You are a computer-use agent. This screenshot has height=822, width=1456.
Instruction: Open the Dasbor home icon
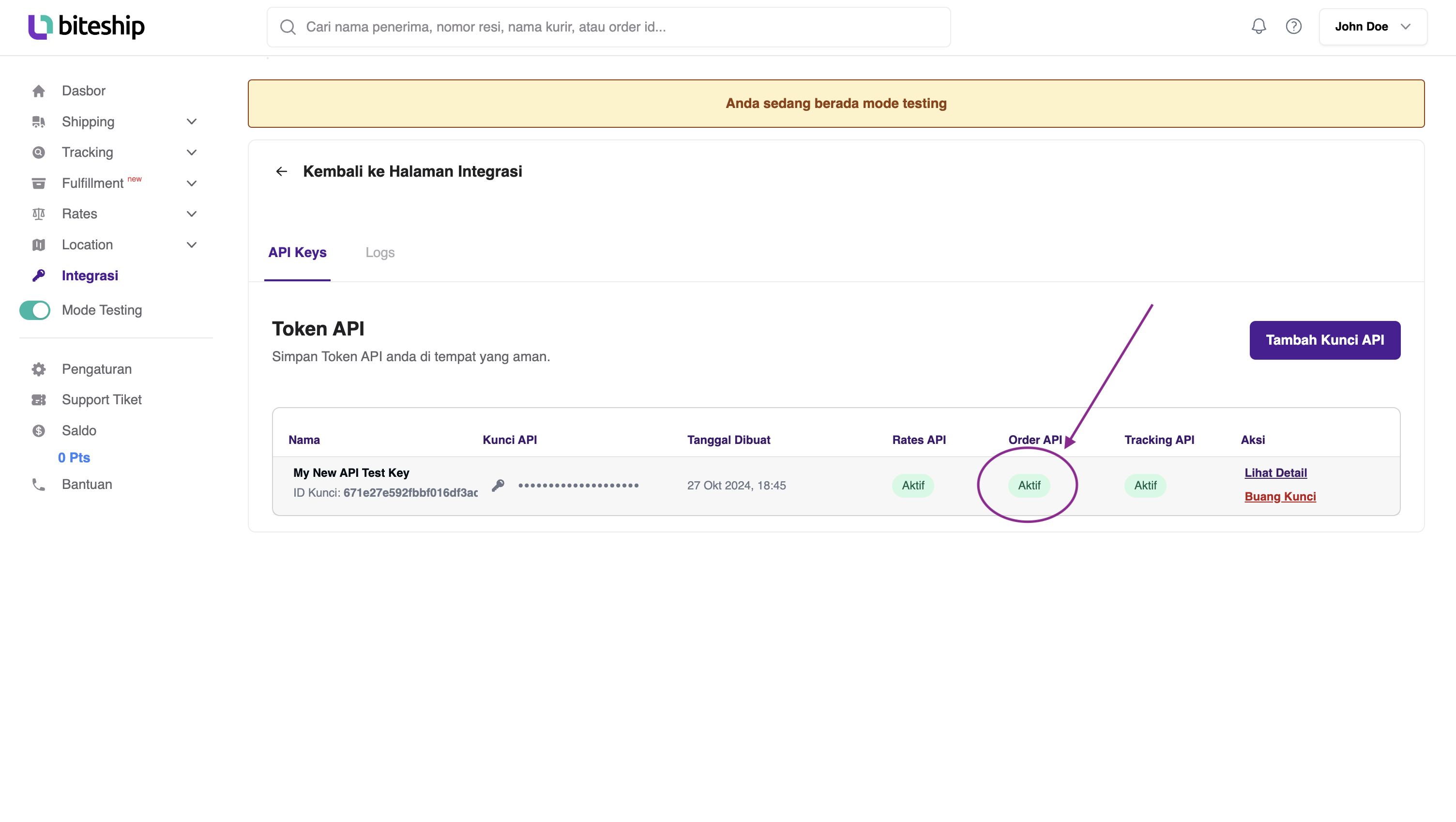38,91
